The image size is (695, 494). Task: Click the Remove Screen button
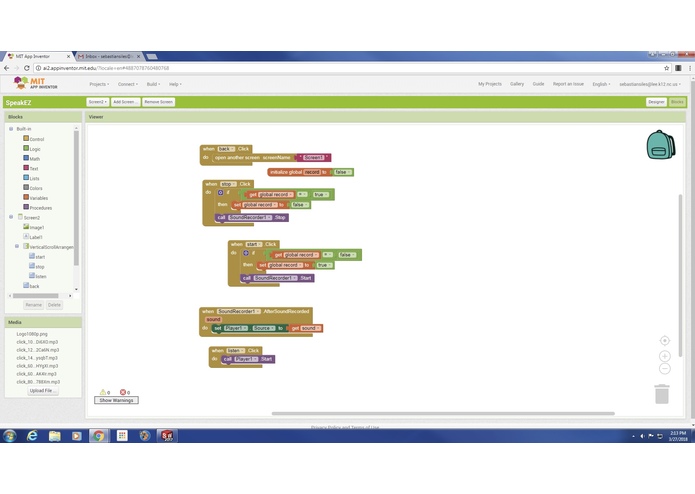[159, 102]
